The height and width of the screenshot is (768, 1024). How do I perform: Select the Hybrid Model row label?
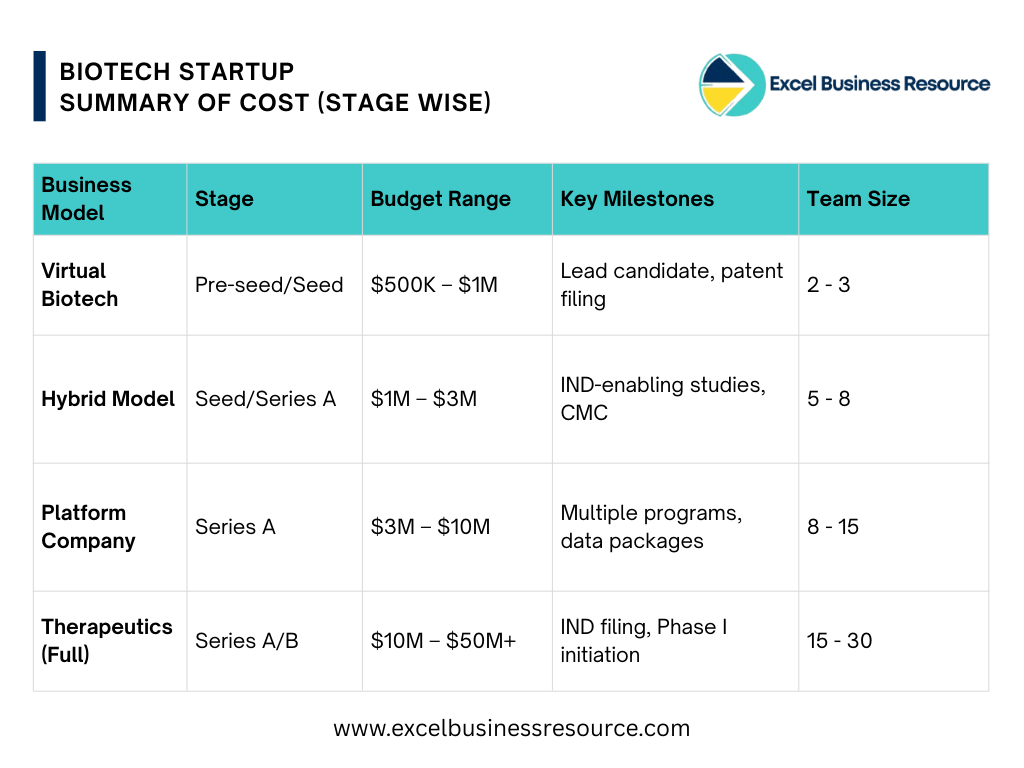(108, 399)
